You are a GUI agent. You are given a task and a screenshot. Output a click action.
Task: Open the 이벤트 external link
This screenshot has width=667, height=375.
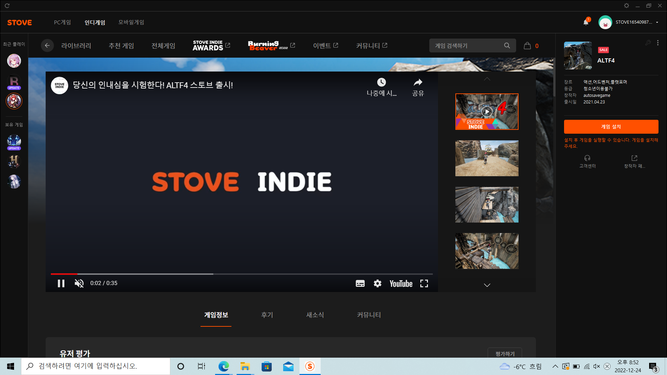point(325,45)
